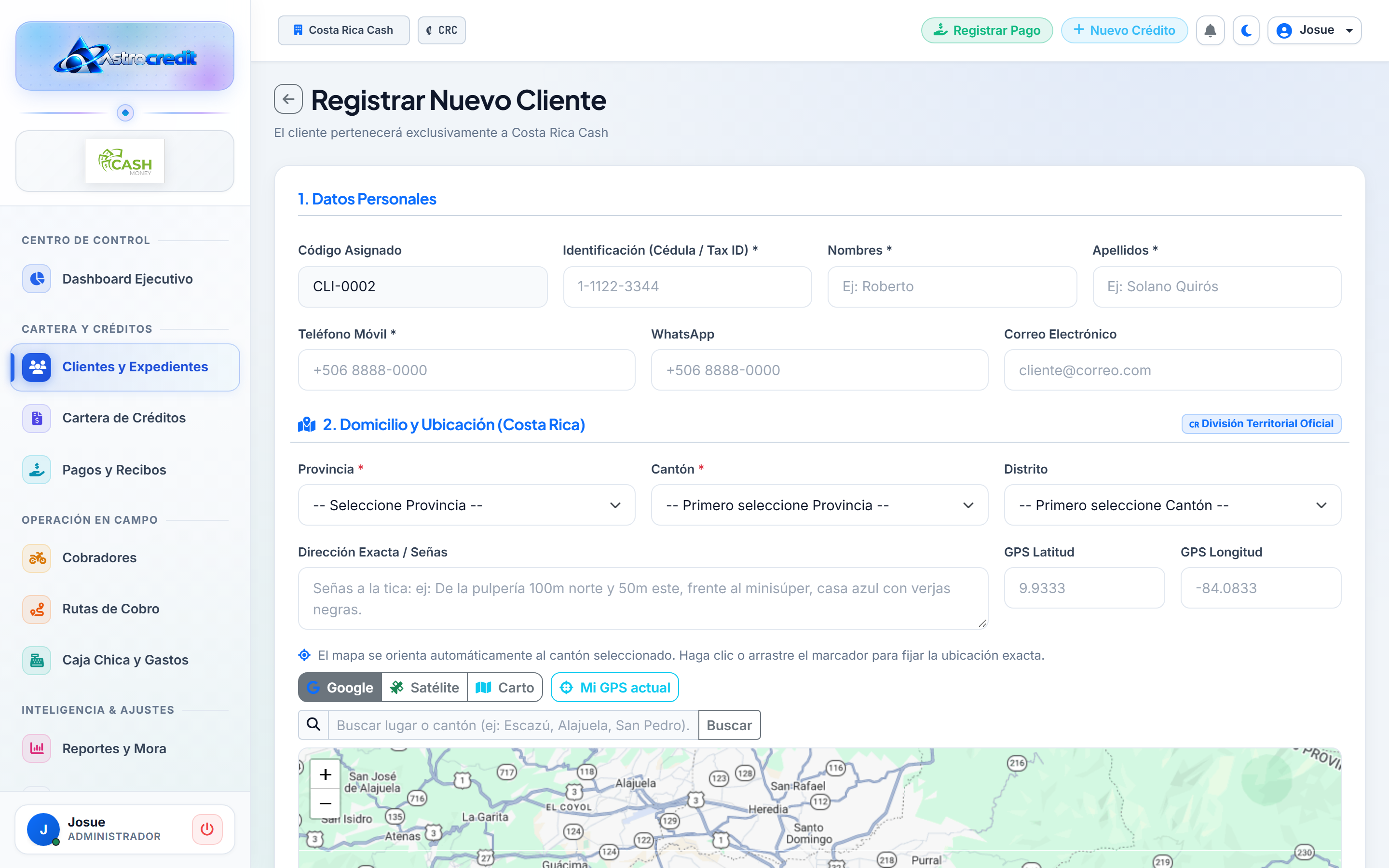Focus the Correo Electrónico input field
Viewport: 1389px width, 868px height.
(1172, 370)
